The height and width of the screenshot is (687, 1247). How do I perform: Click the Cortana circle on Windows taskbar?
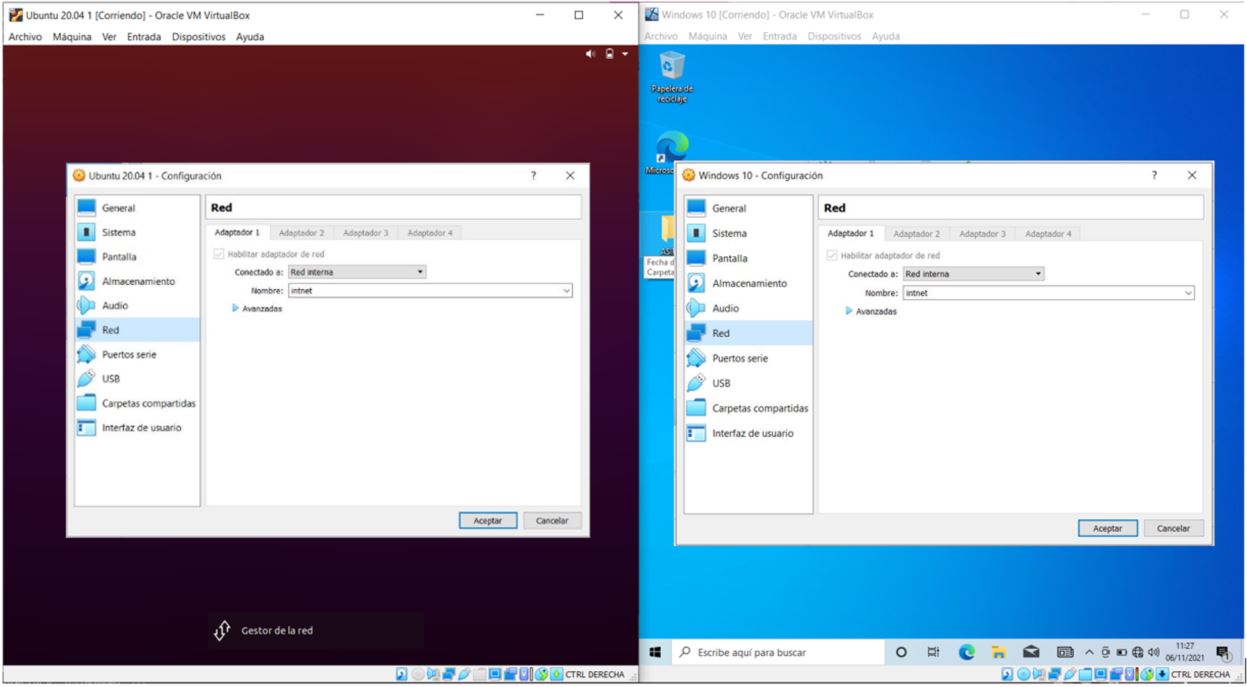903,653
